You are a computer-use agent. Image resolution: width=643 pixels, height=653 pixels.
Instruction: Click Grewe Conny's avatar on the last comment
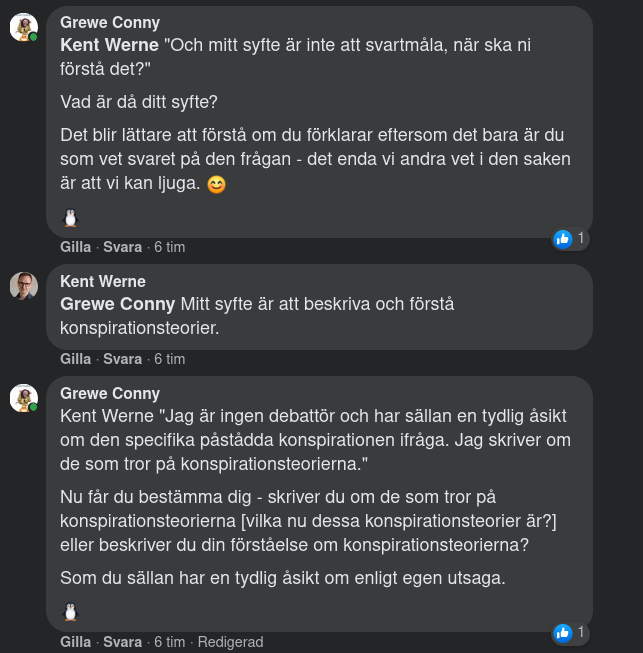click(x=24, y=398)
